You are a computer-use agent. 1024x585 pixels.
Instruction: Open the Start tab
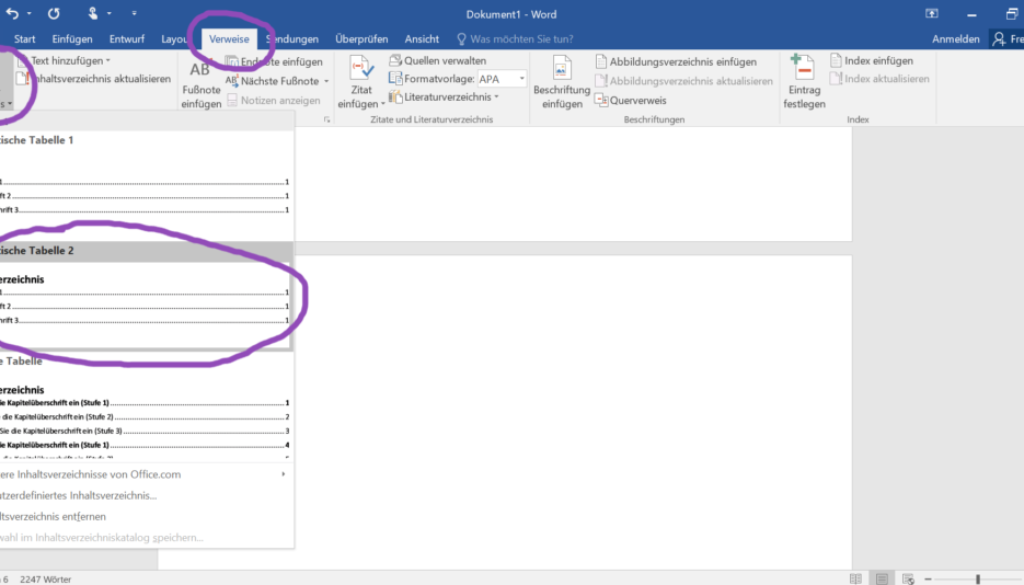(x=25, y=39)
